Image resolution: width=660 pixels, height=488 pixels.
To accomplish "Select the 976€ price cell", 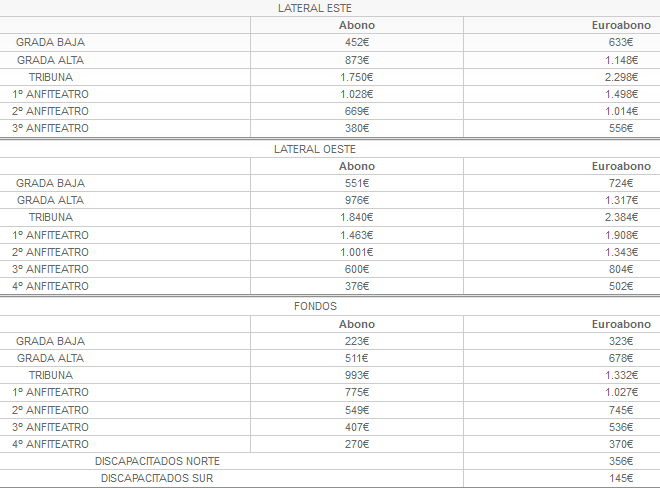I will (x=357, y=200).
